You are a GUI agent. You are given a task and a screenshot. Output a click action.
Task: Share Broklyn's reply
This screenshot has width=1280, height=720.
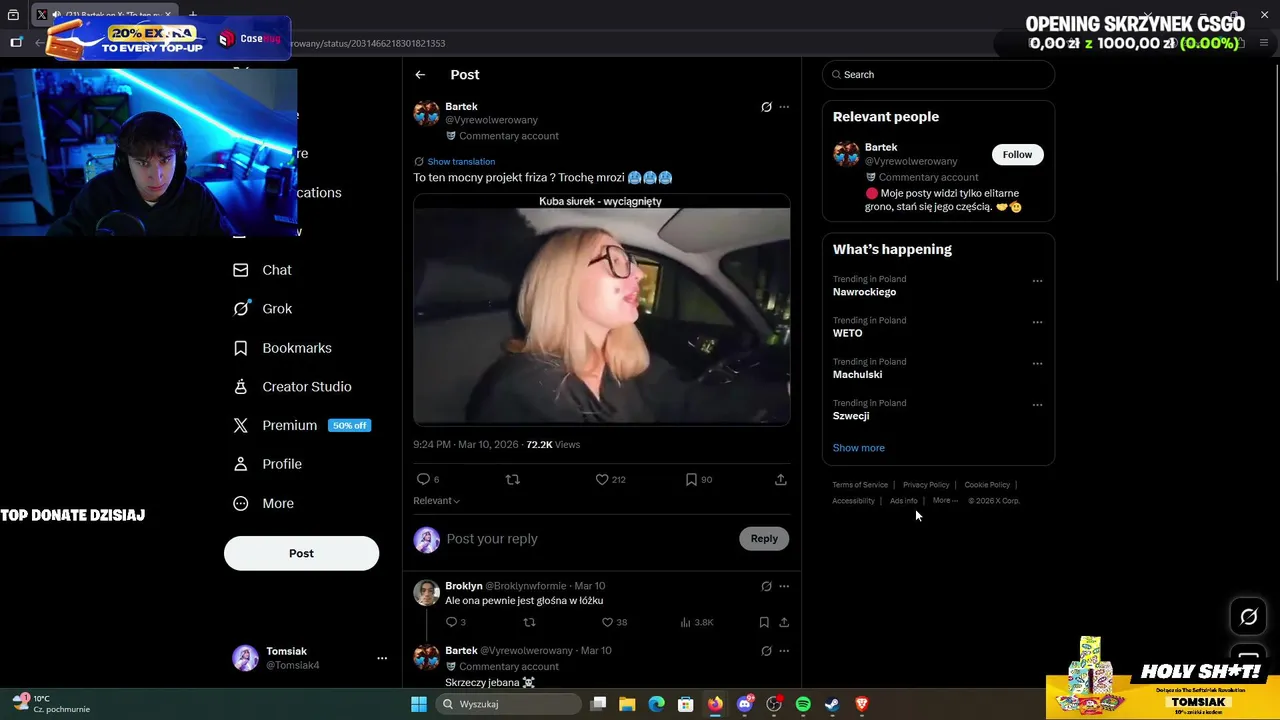pyautogui.click(x=784, y=622)
